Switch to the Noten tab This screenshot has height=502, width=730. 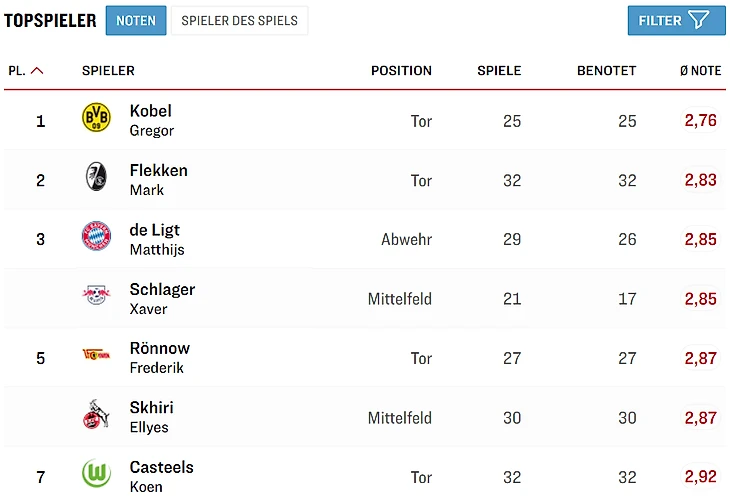136,20
